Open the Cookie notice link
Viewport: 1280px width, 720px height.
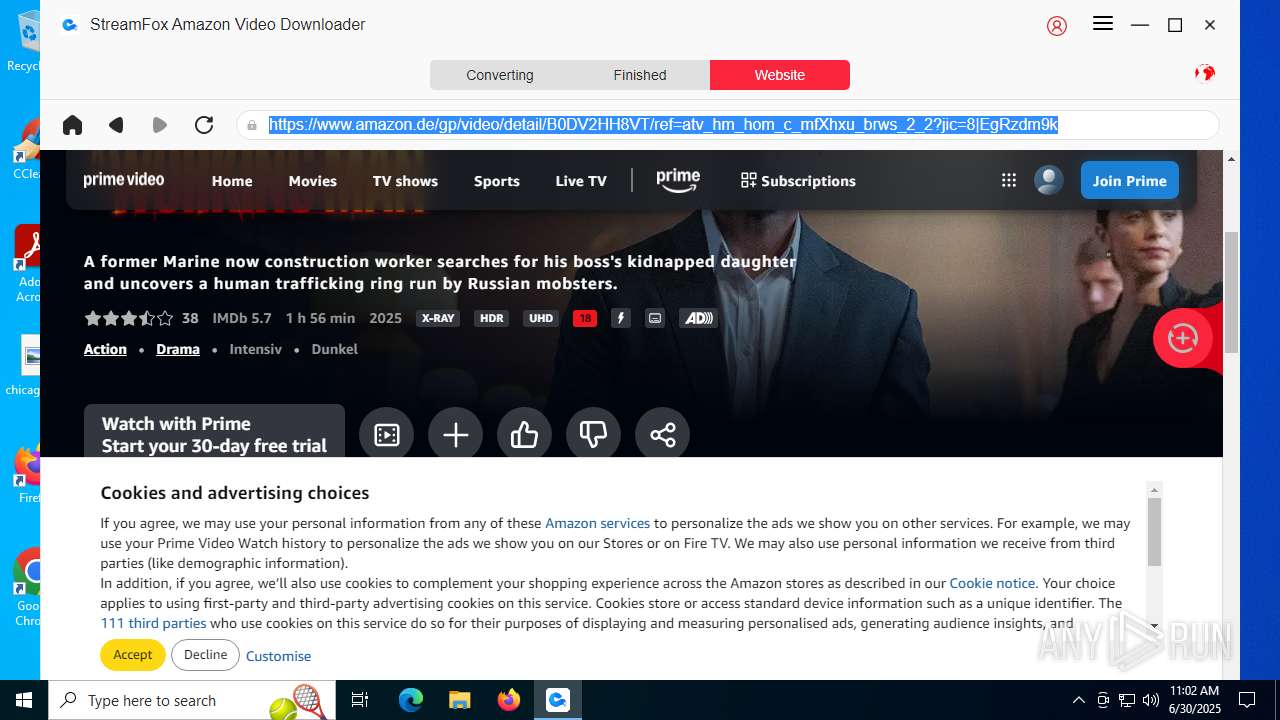click(x=992, y=583)
